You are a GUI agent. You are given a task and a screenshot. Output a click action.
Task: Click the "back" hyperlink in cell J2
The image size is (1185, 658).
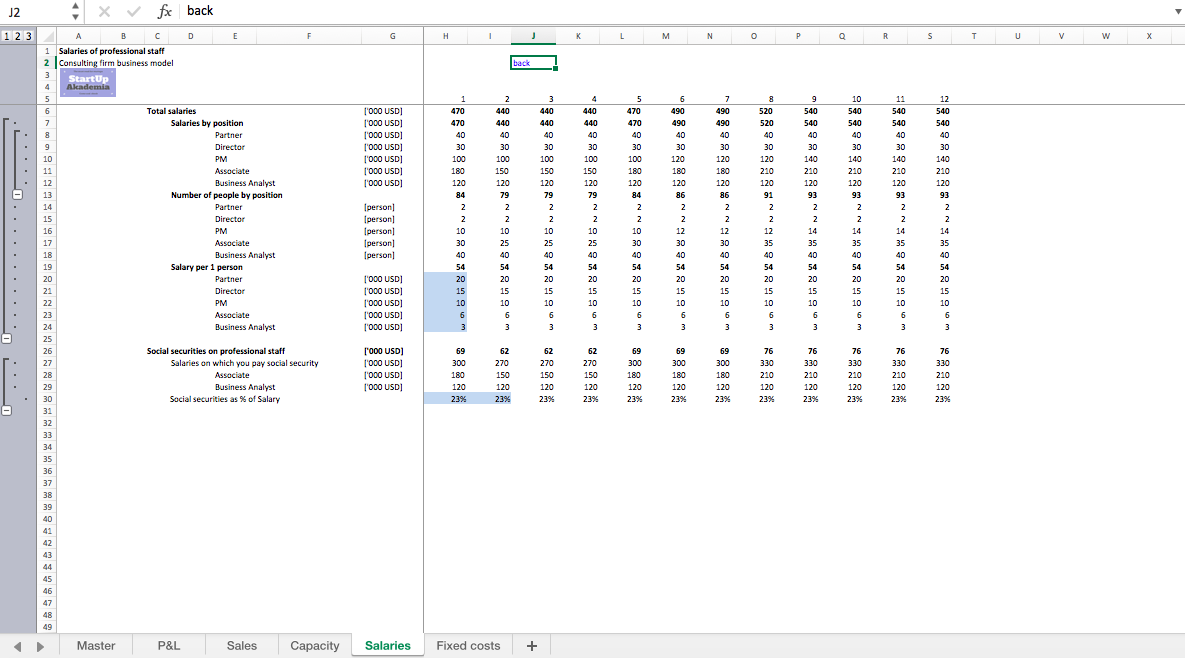click(x=521, y=62)
